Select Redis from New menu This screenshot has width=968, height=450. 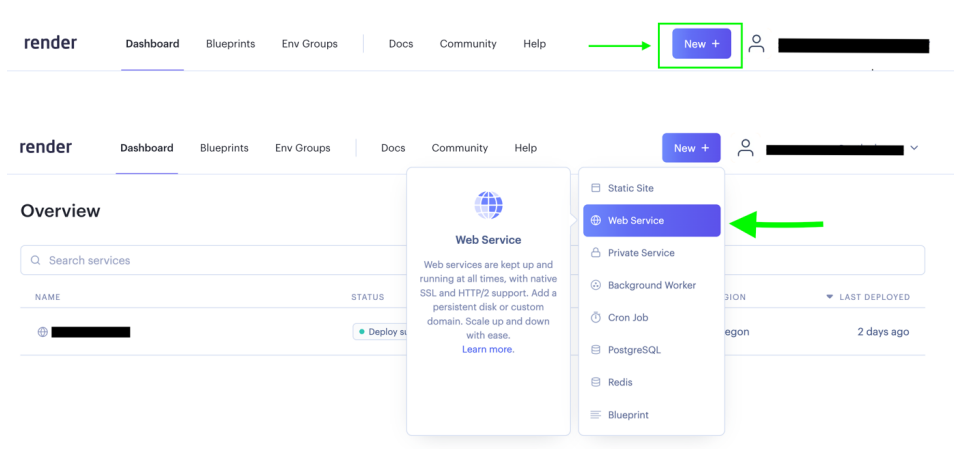(651, 383)
